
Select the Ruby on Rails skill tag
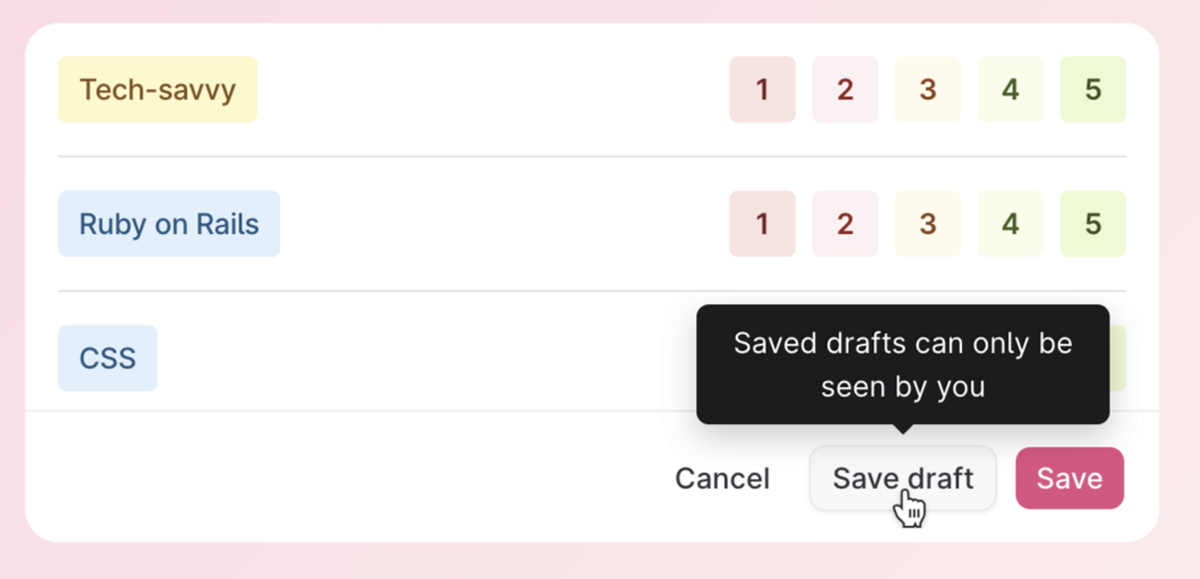coord(169,224)
